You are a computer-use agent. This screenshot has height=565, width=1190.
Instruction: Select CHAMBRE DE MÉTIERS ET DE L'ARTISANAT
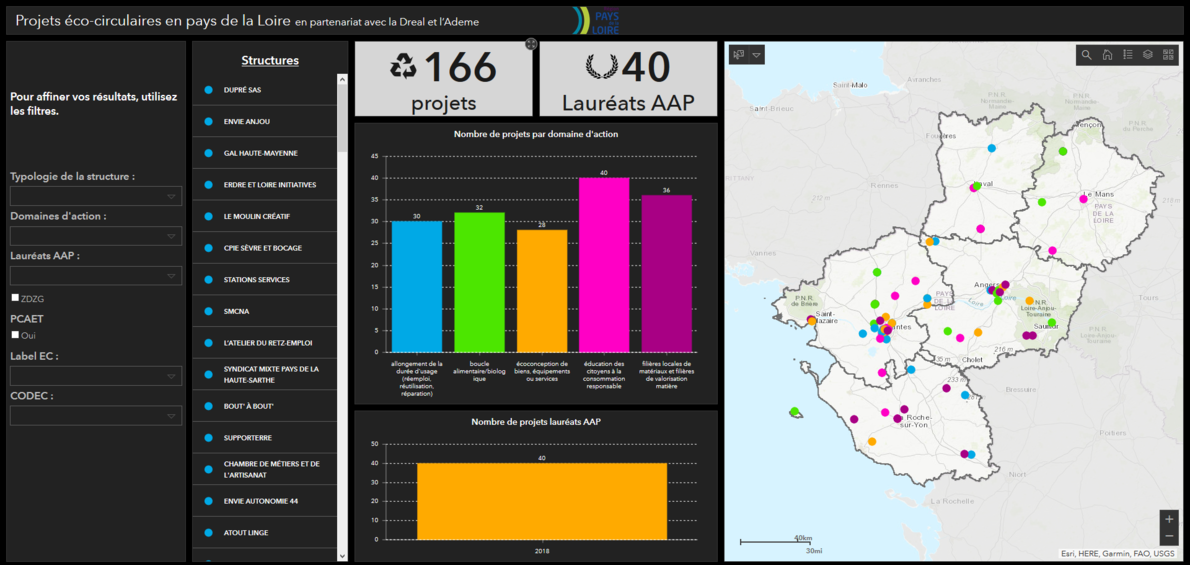[265, 469]
